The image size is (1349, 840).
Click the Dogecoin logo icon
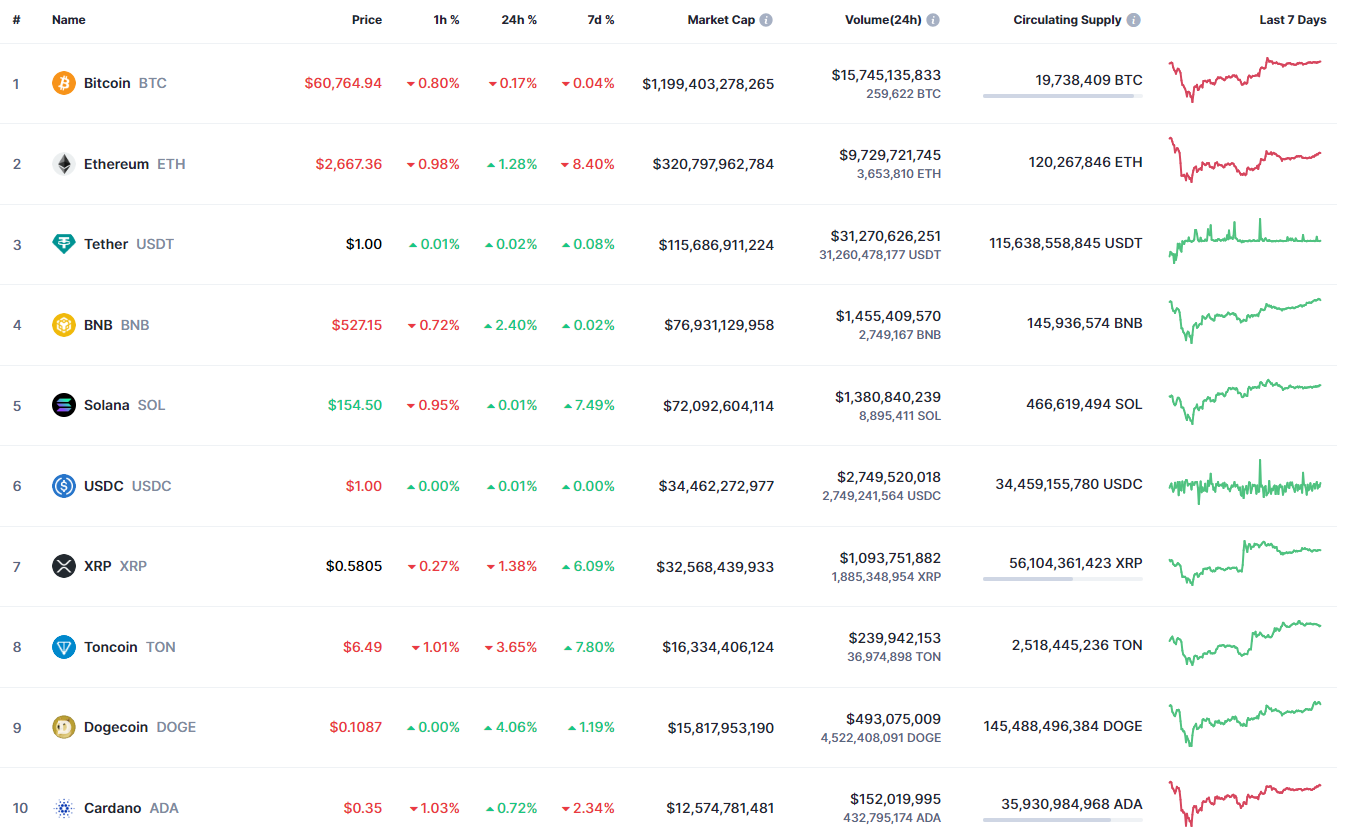64,727
